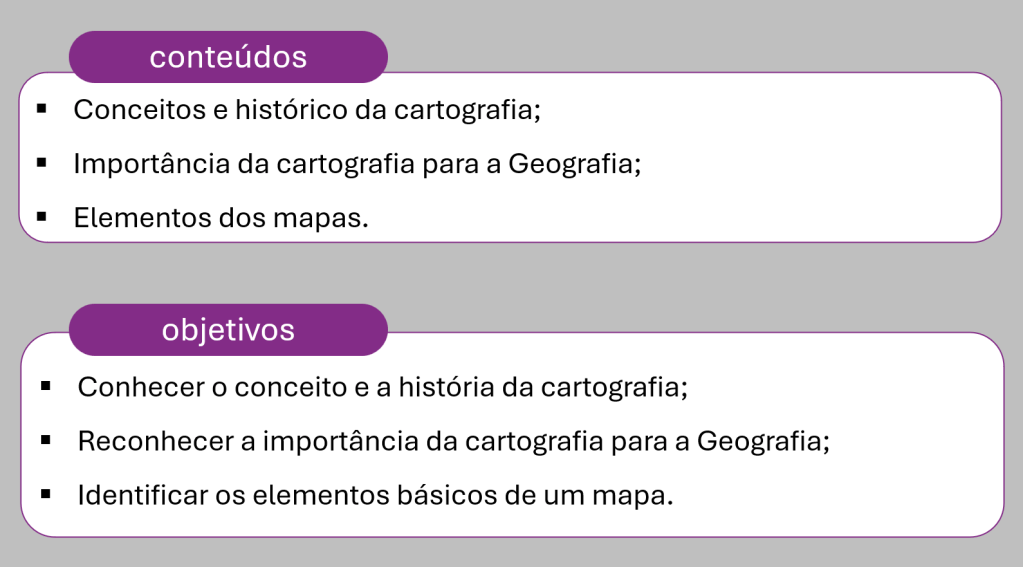Select the "Conceitos e histórico da cartografia" line
This screenshot has height=567, width=1023.
pyautogui.click(x=307, y=110)
